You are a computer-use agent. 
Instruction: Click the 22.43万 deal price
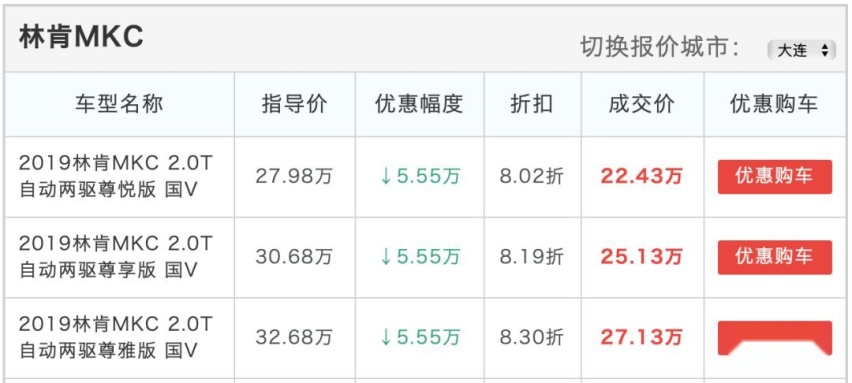pos(641,177)
